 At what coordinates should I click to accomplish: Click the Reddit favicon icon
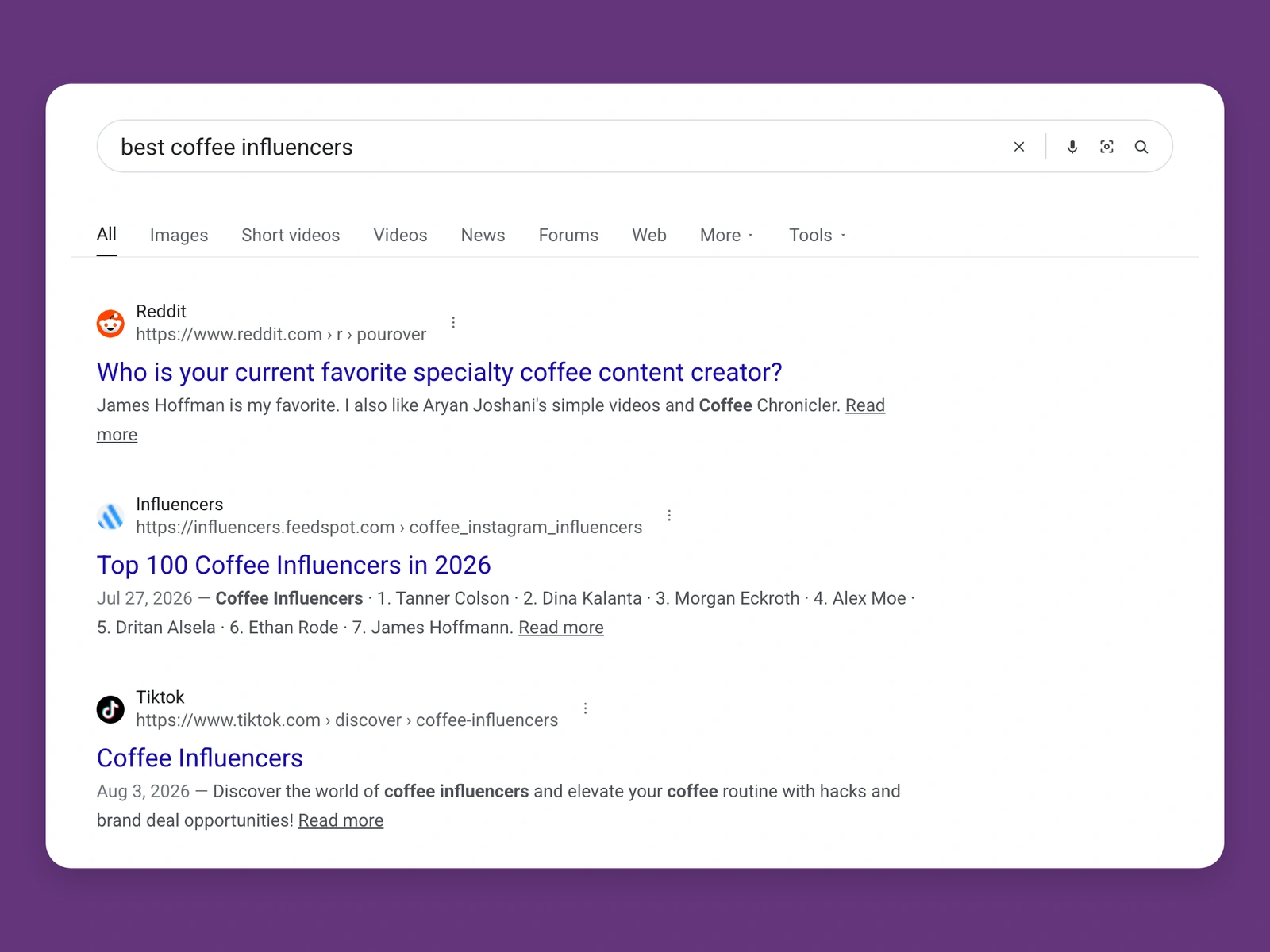[x=110, y=323]
